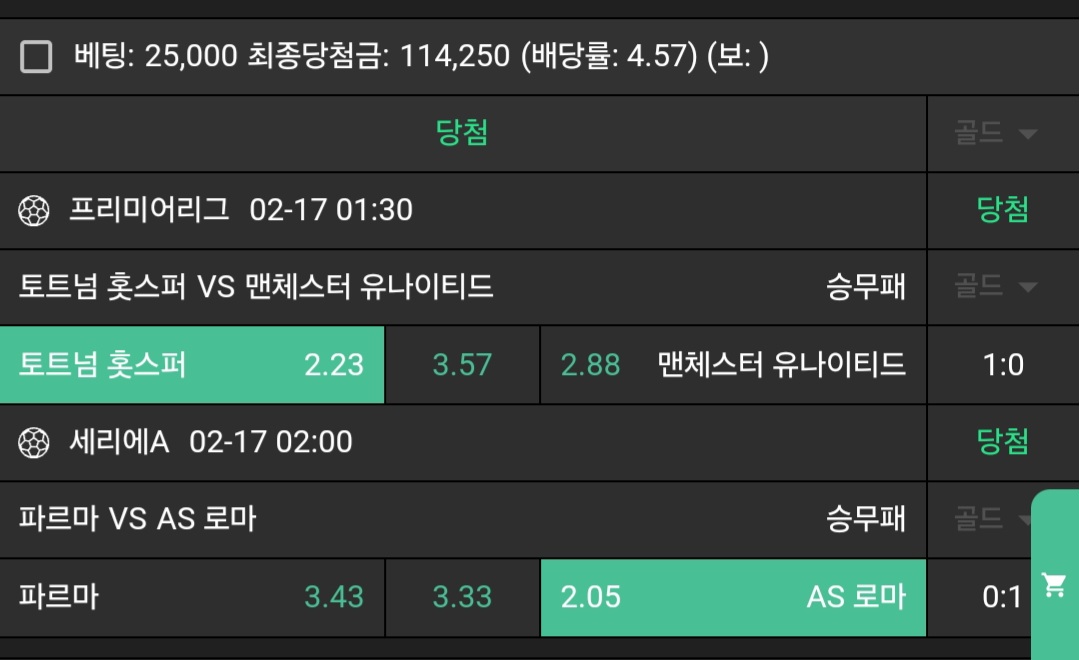
Task: Click the 1:0 score result
Action: [x=1002, y=365]
